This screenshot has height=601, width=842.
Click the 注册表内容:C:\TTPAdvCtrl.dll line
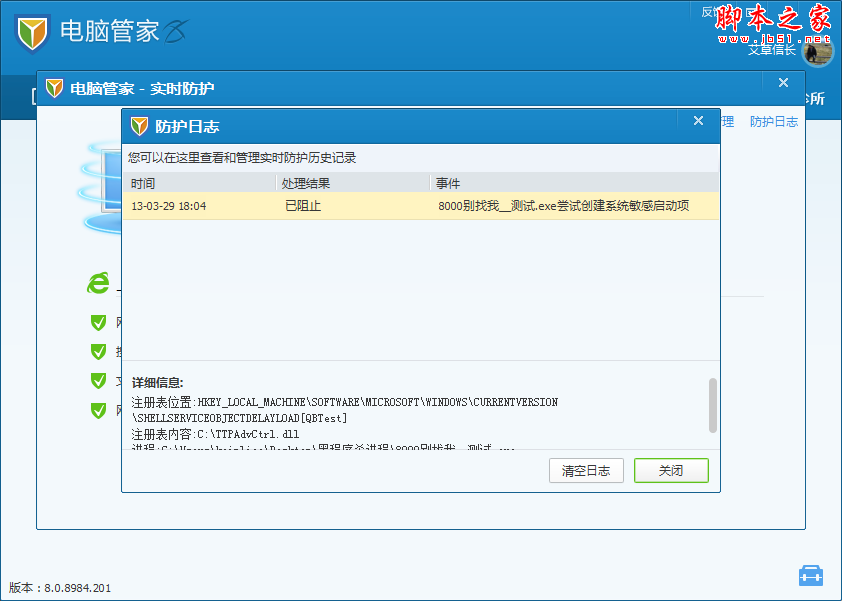point(215,434)
